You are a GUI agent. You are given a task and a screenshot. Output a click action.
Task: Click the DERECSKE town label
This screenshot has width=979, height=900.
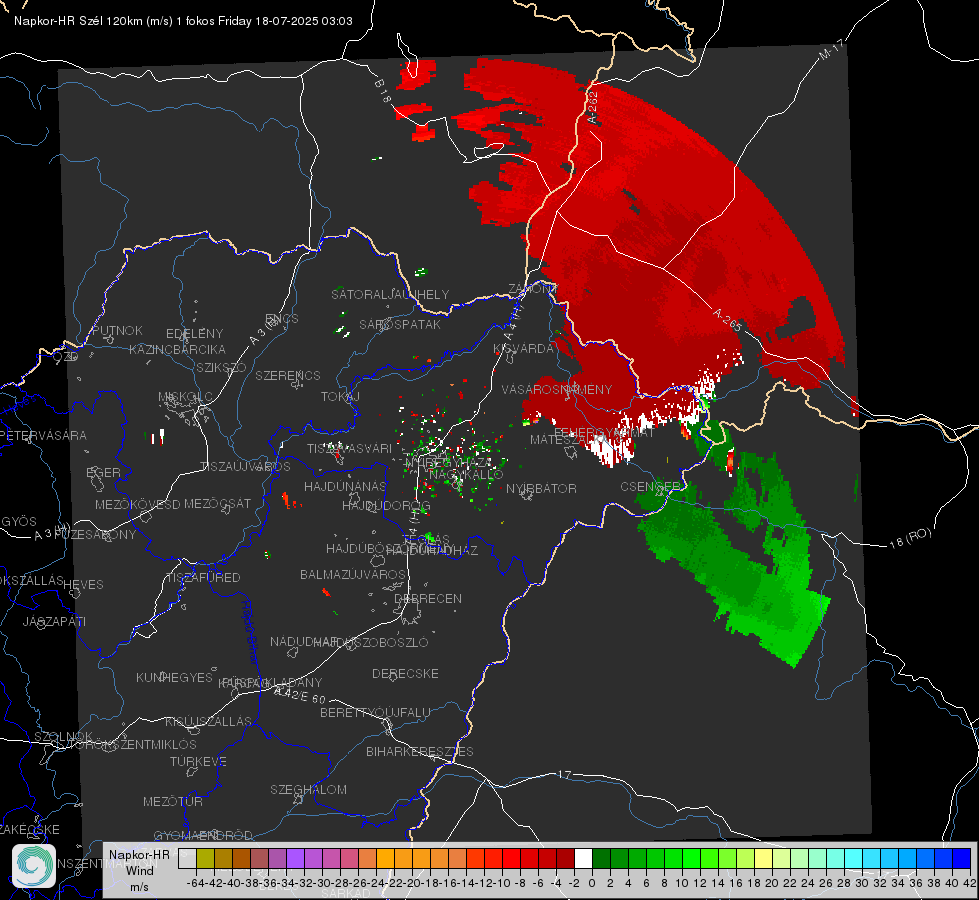(x=405, y=673)
